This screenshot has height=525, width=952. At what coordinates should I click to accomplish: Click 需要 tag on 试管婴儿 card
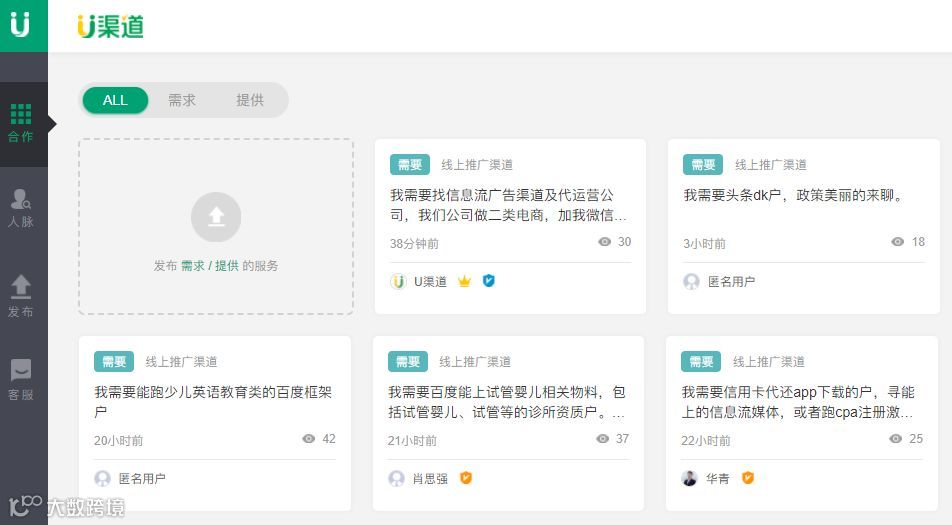[x=408, y=362]
